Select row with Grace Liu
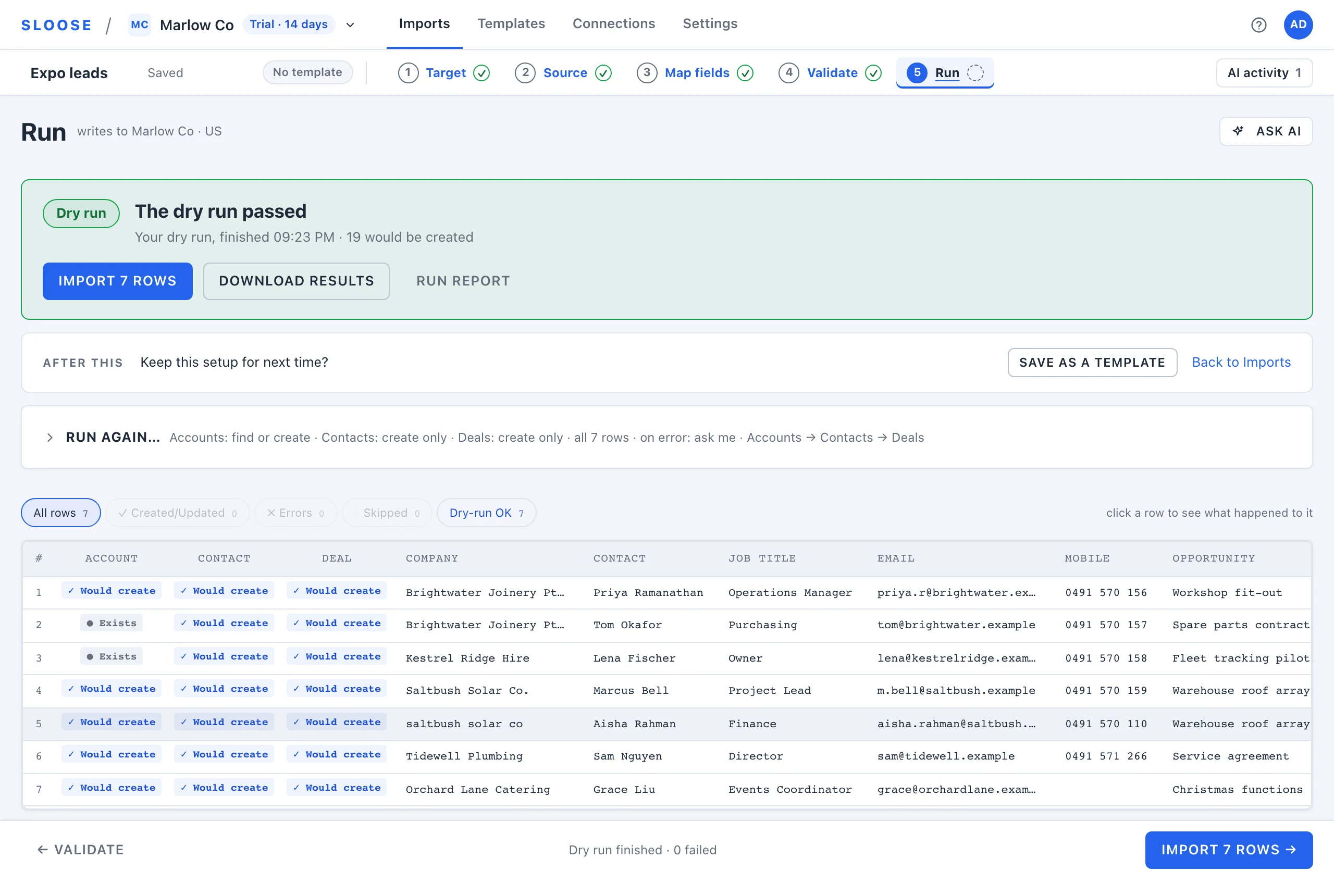This screenshot has width=1334, height=896. [x=666, y=789]
